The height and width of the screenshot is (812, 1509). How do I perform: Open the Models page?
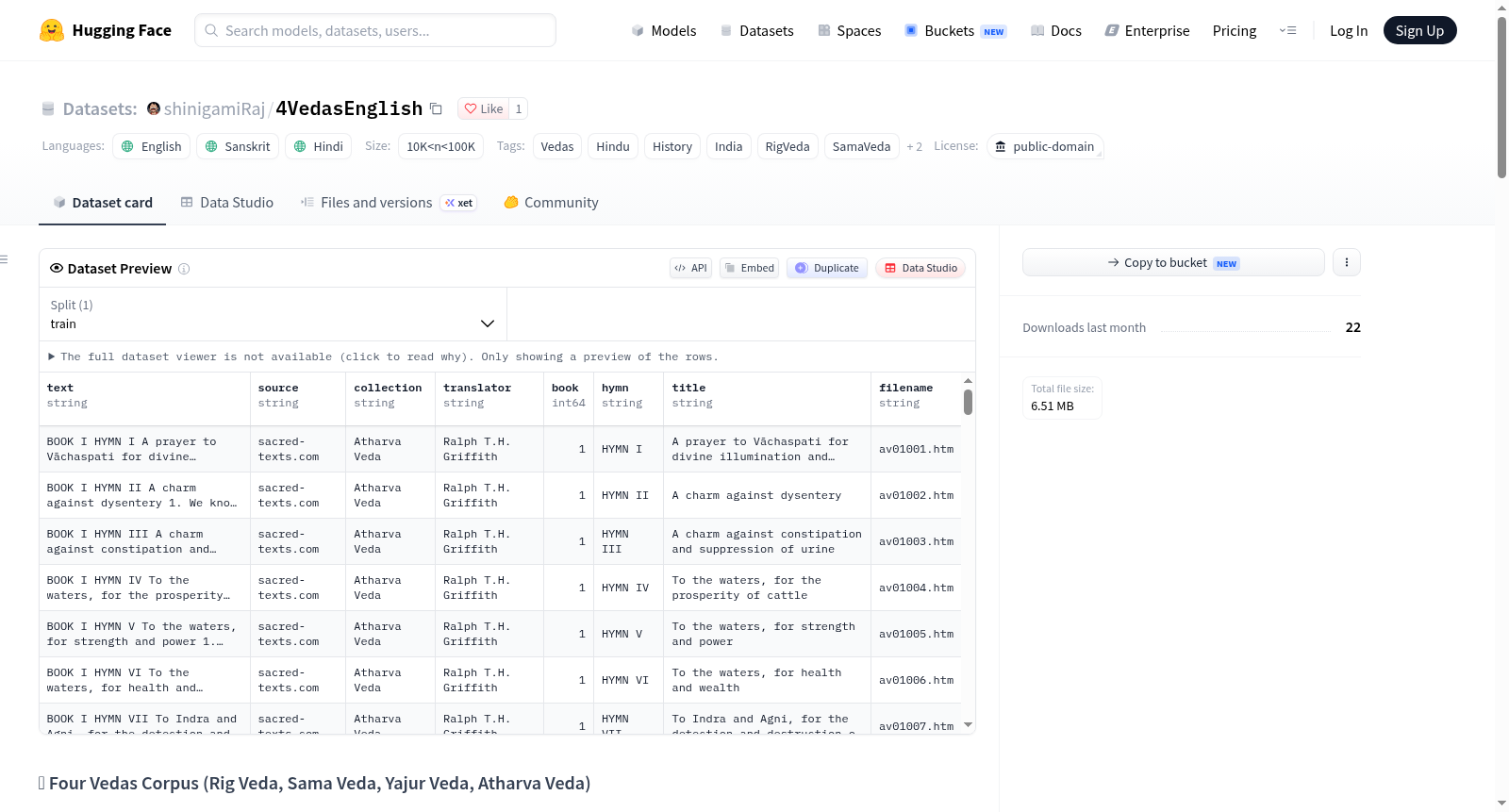click(664, 30)
